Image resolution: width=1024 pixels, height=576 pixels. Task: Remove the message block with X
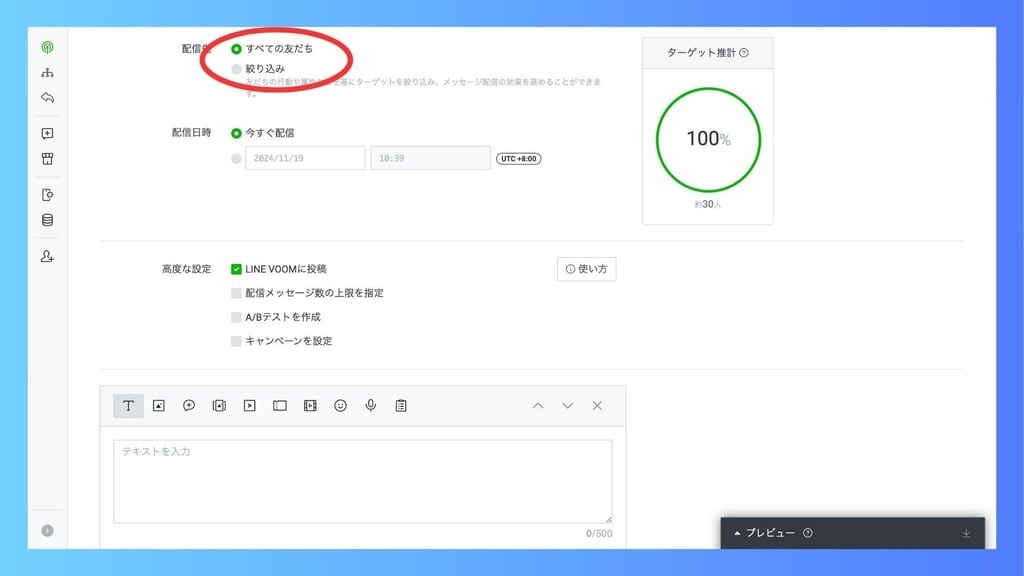597,406
